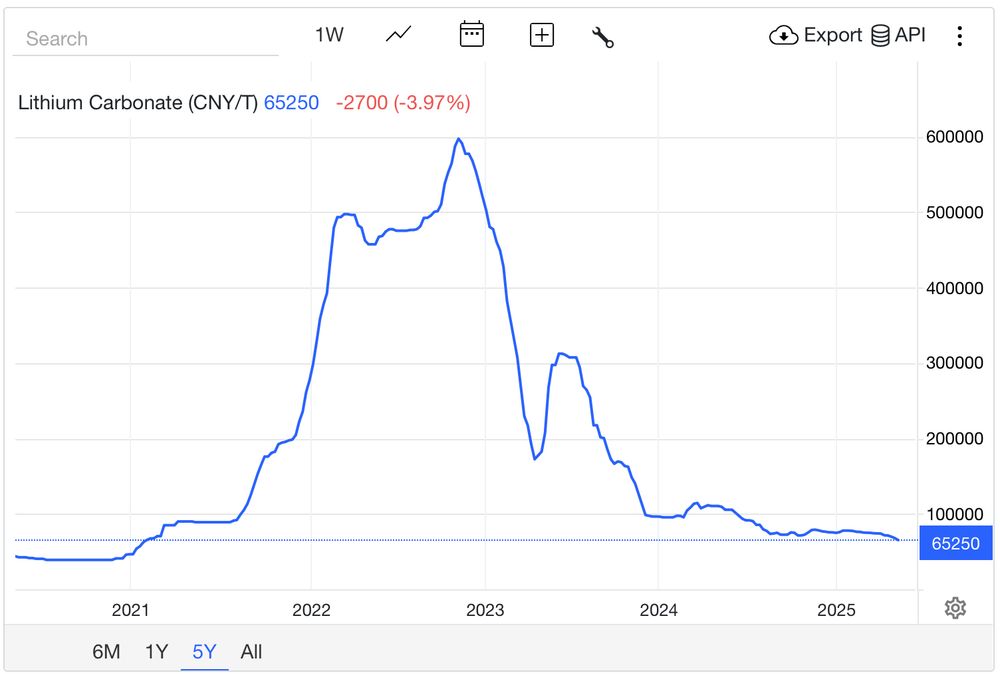Click the 2024 year axis label
The height and width of the screenshot is (674, 1000).
[658, 610]
